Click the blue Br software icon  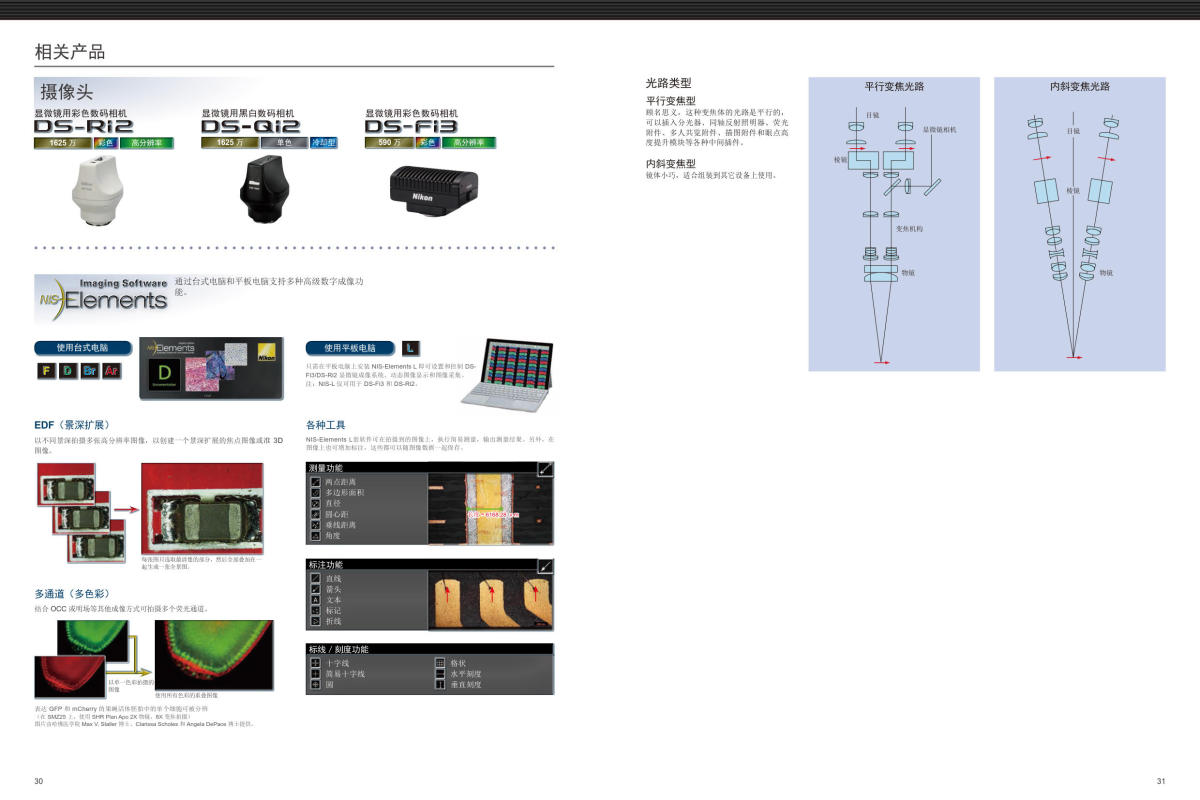pos(90,370)
